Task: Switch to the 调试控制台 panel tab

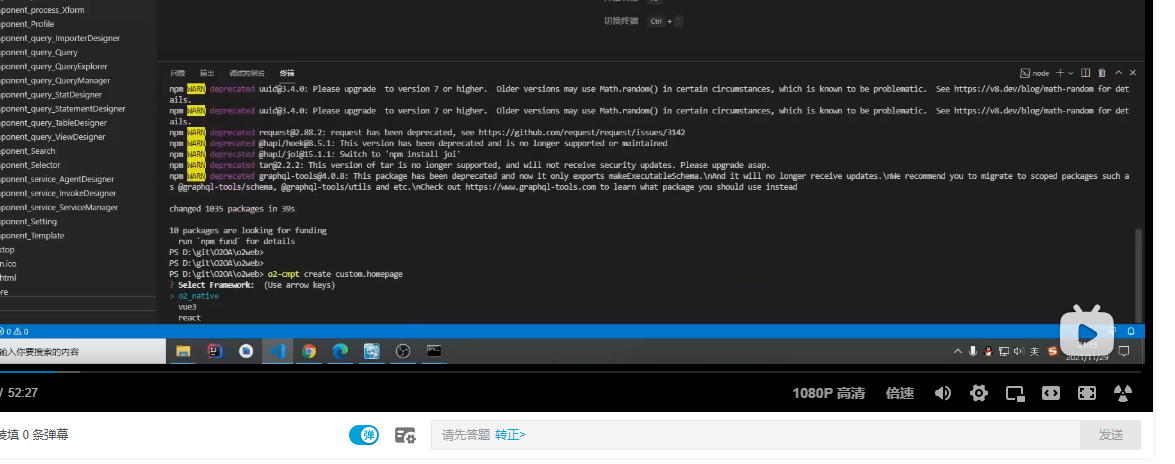Action: [x=247, y=73]
